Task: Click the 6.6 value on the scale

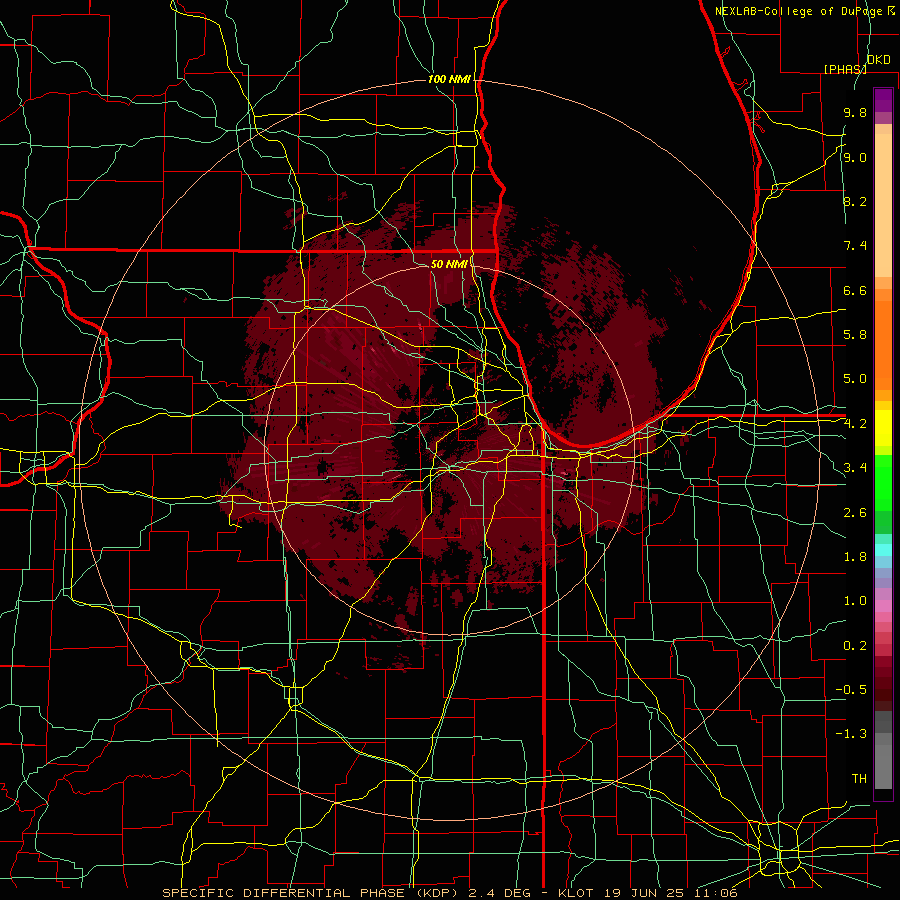Action: pyautogui.click(x=855, y=291)
